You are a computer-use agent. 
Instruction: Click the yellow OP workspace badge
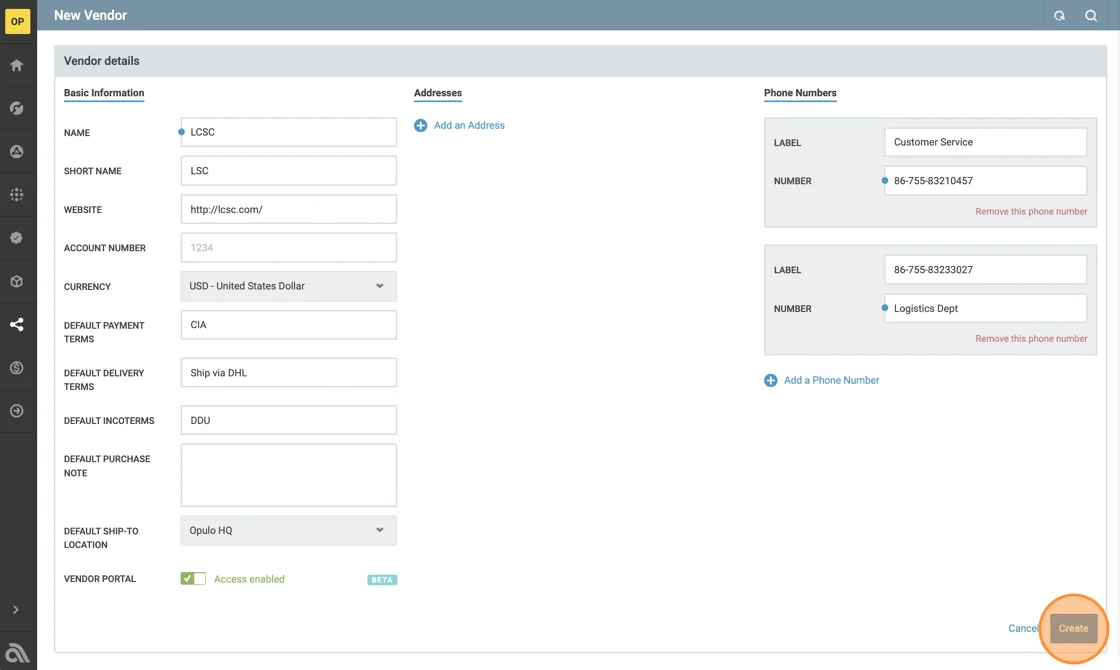[x=17, y=21]
